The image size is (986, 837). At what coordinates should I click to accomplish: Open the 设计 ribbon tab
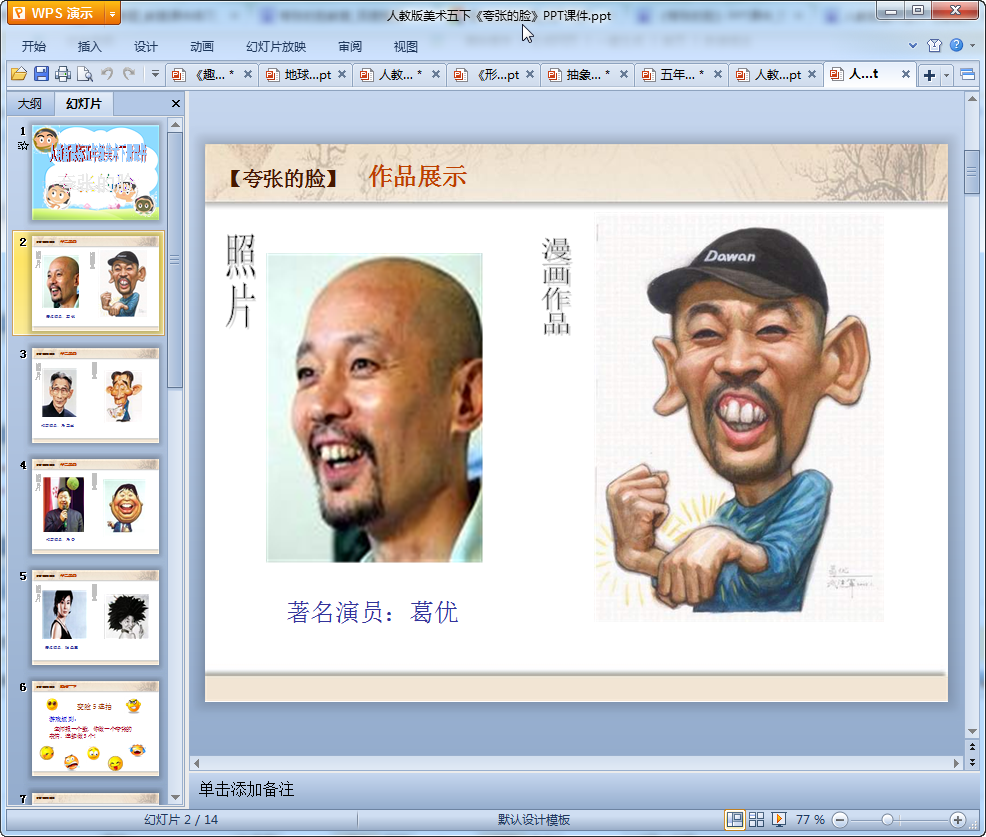pos(145,47)
